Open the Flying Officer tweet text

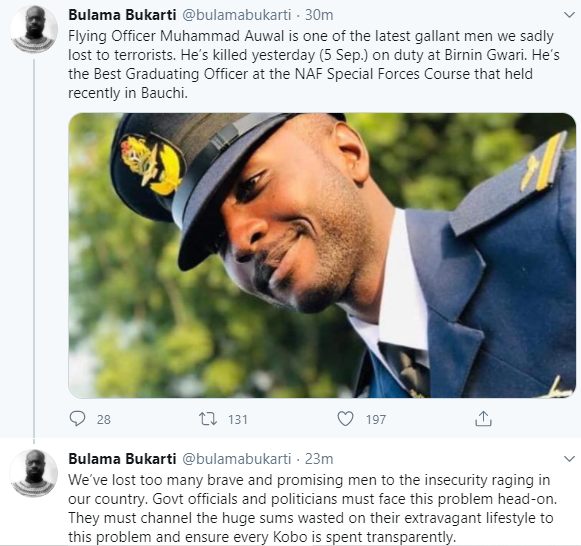314,64
